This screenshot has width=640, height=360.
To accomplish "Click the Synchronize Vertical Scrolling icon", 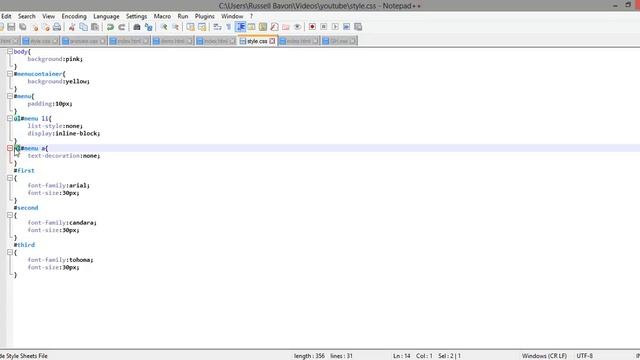I will point(190,27).
